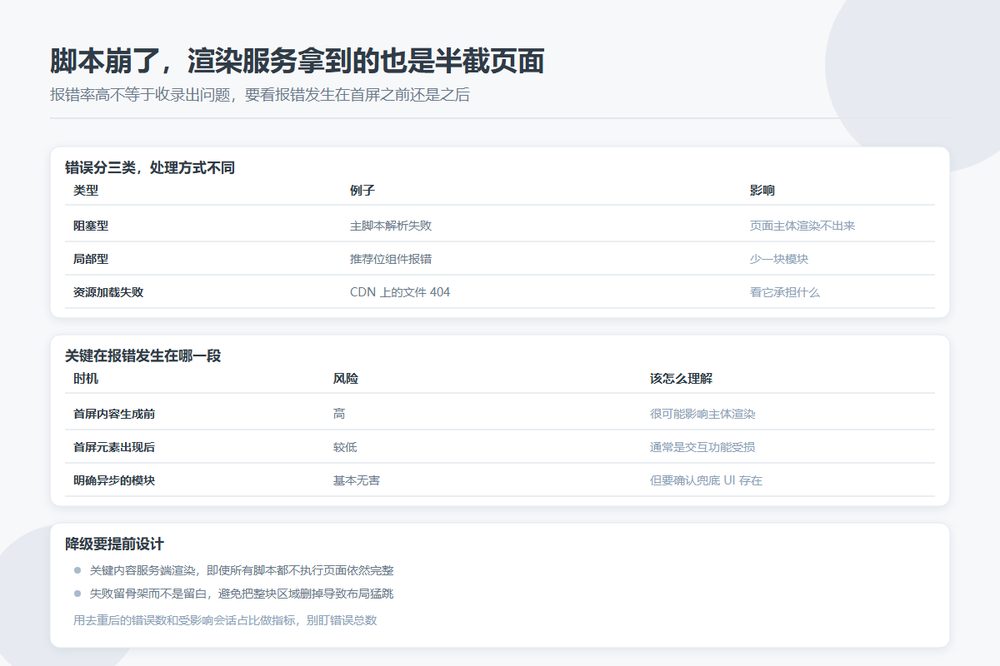
Task: Click the risk value 高
Action: point(339,414)
